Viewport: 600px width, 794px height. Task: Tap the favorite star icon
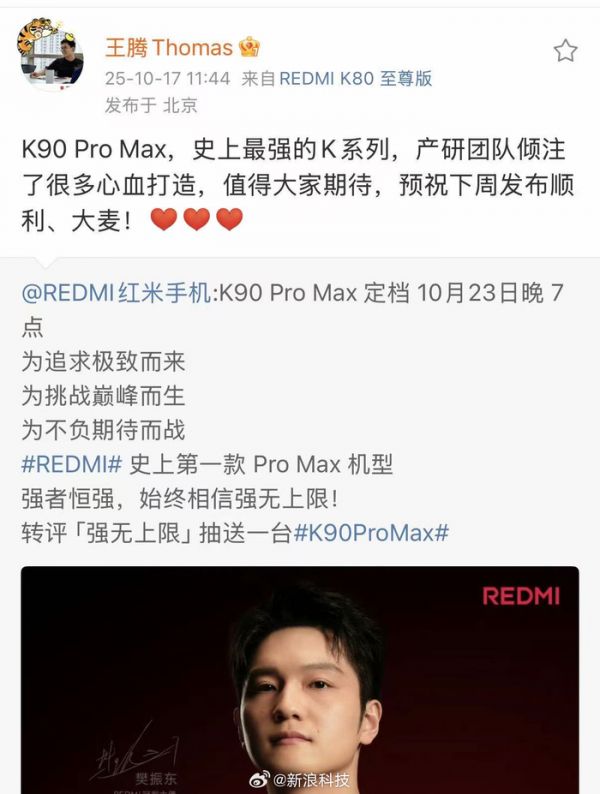click(565, 50)
